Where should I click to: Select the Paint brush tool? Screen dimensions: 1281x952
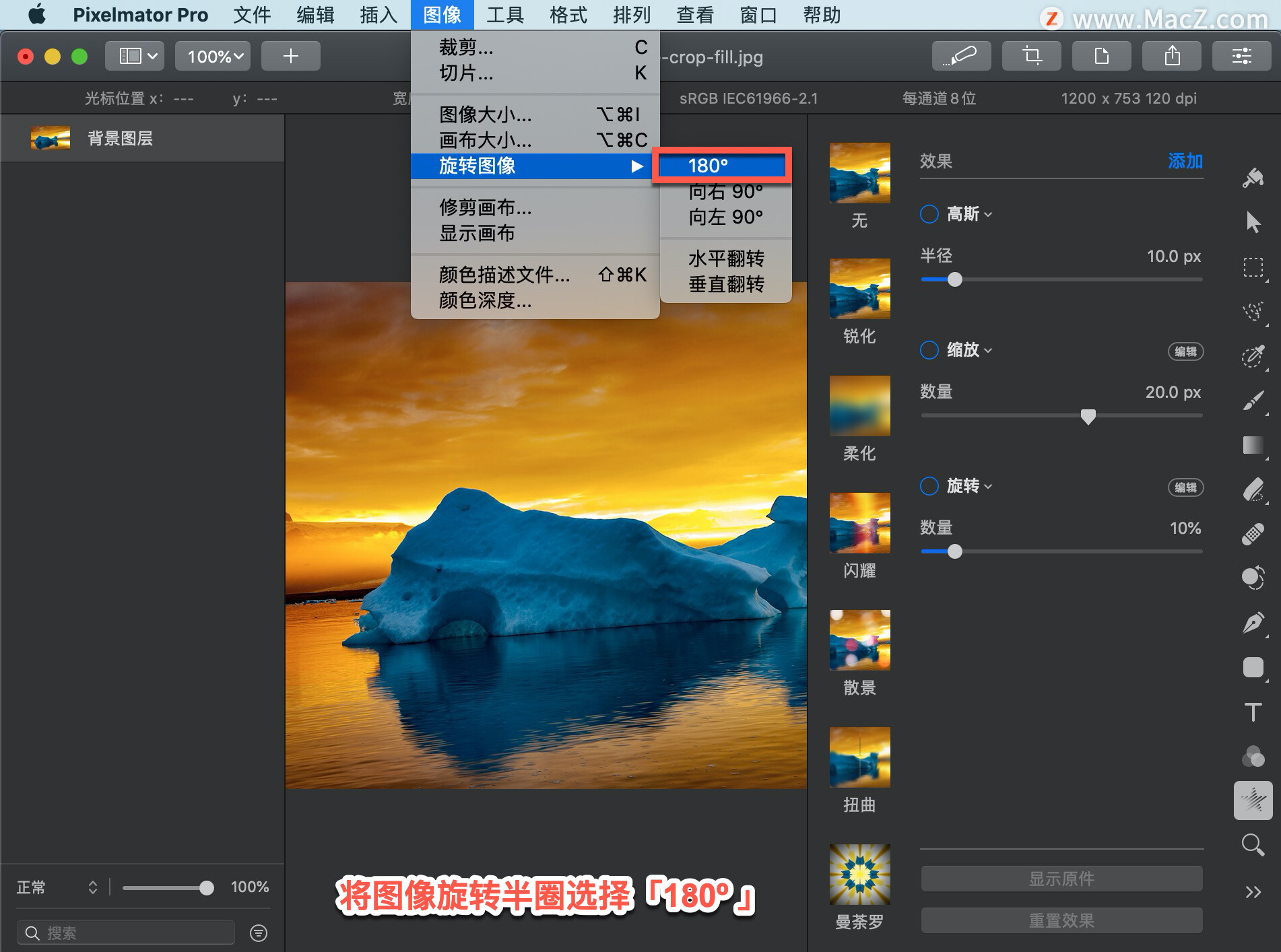click(1253, 401)
